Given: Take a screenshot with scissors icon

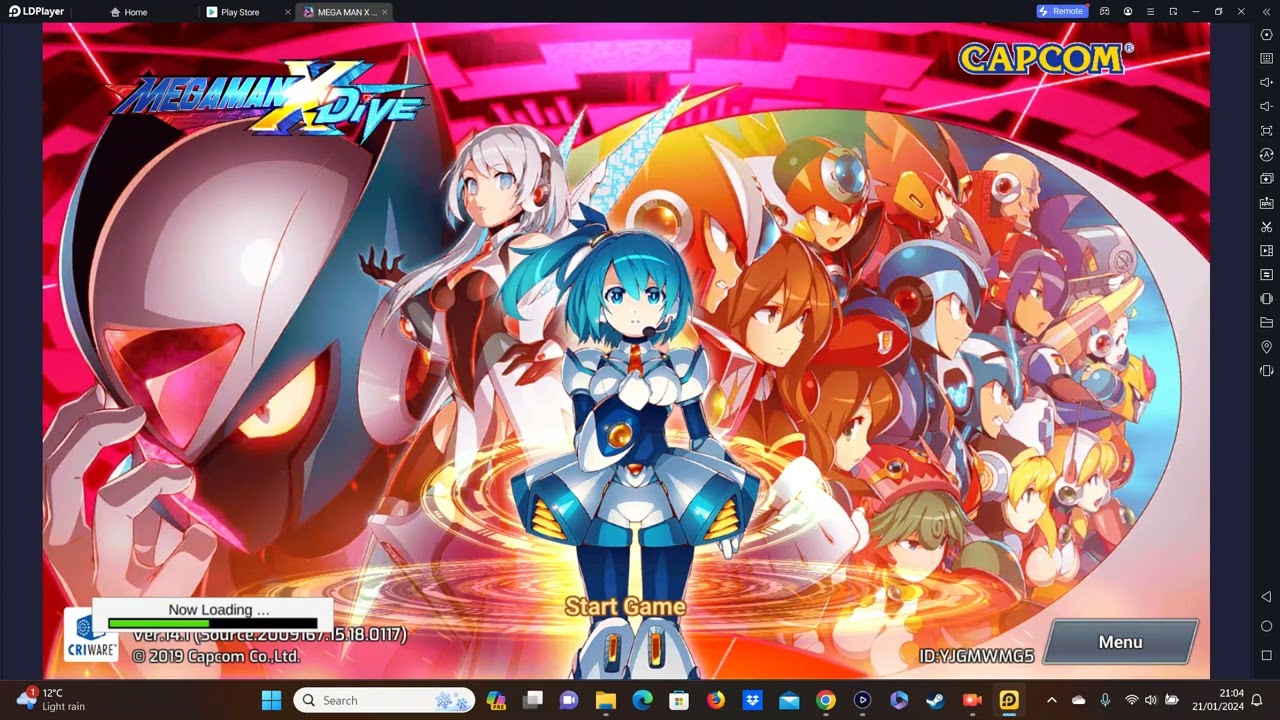Looking at the screenshot, I should coord(1266,227).
